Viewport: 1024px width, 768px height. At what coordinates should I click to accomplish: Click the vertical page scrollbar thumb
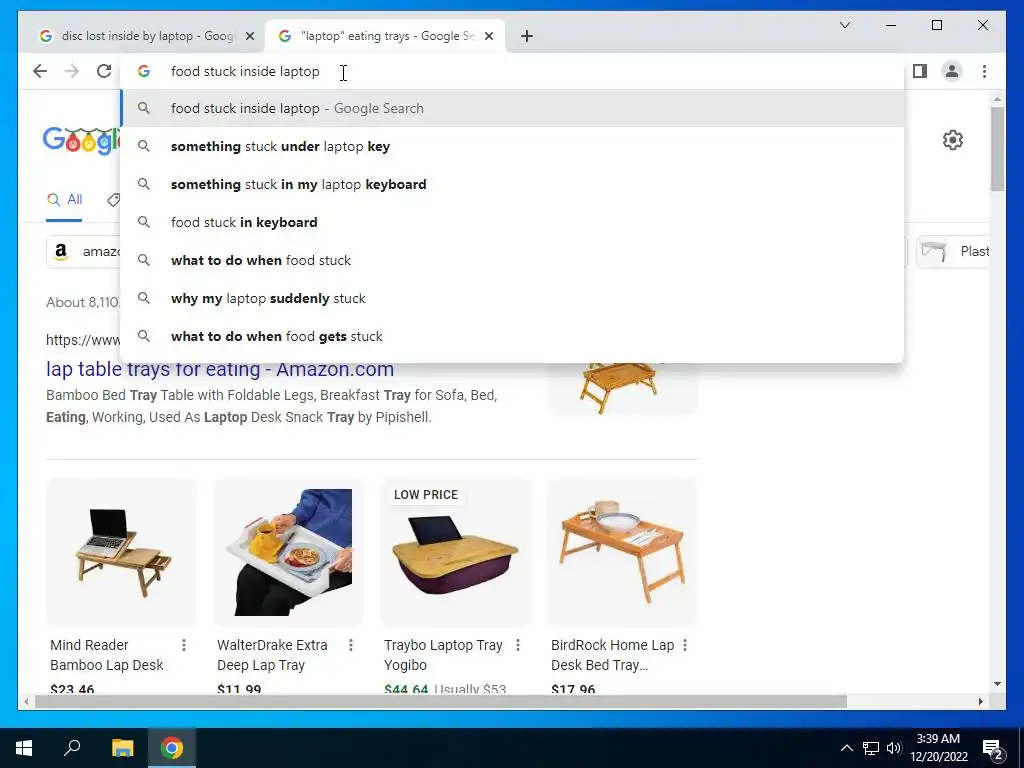click(x=997, y=149)
